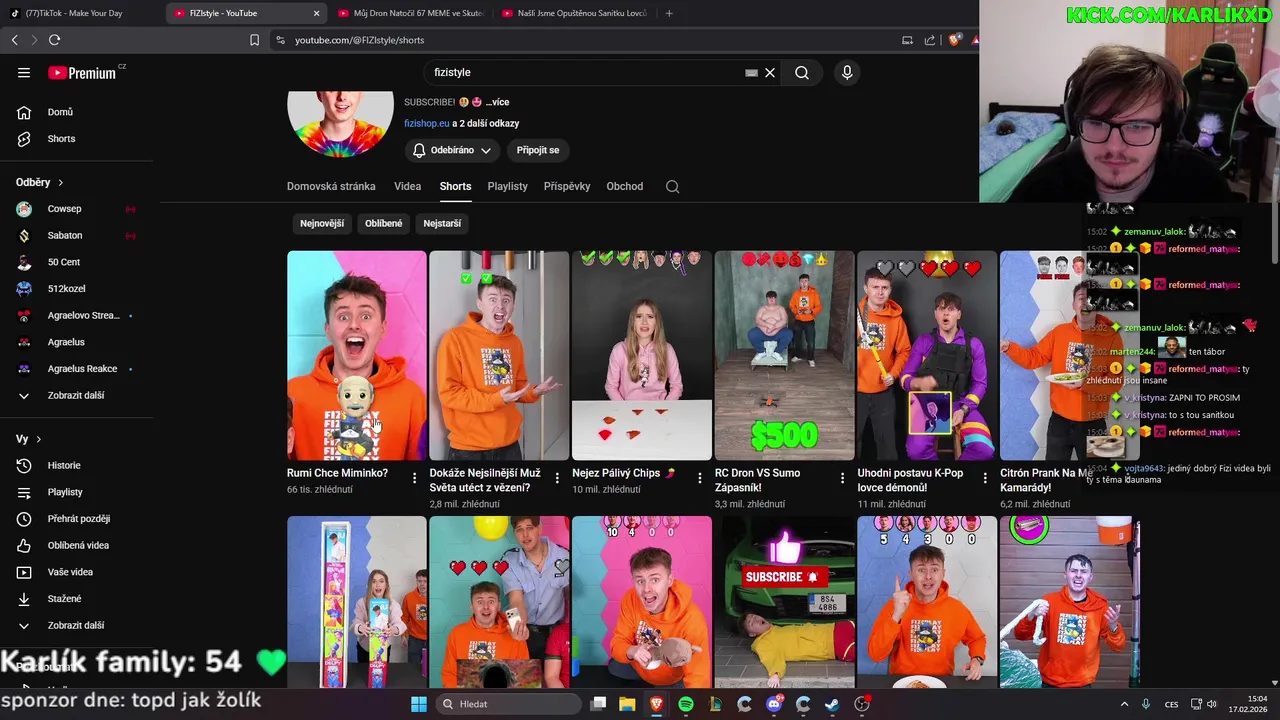Open 'Nejez Pálivý Chips' short thumbnail

641,355
